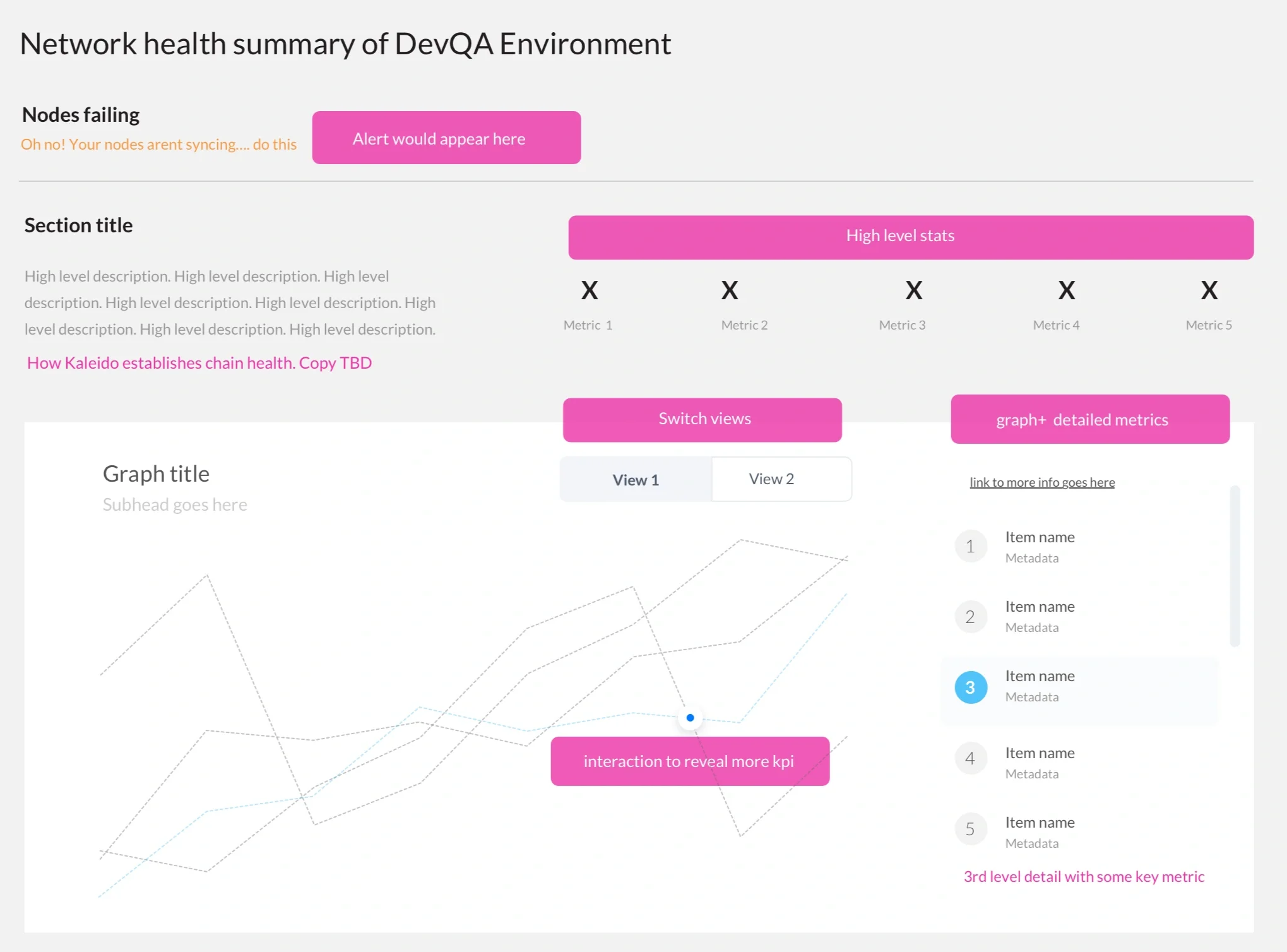
Task: Click graph+ detailed metrics button
Action: click(x=1089, y=420)
